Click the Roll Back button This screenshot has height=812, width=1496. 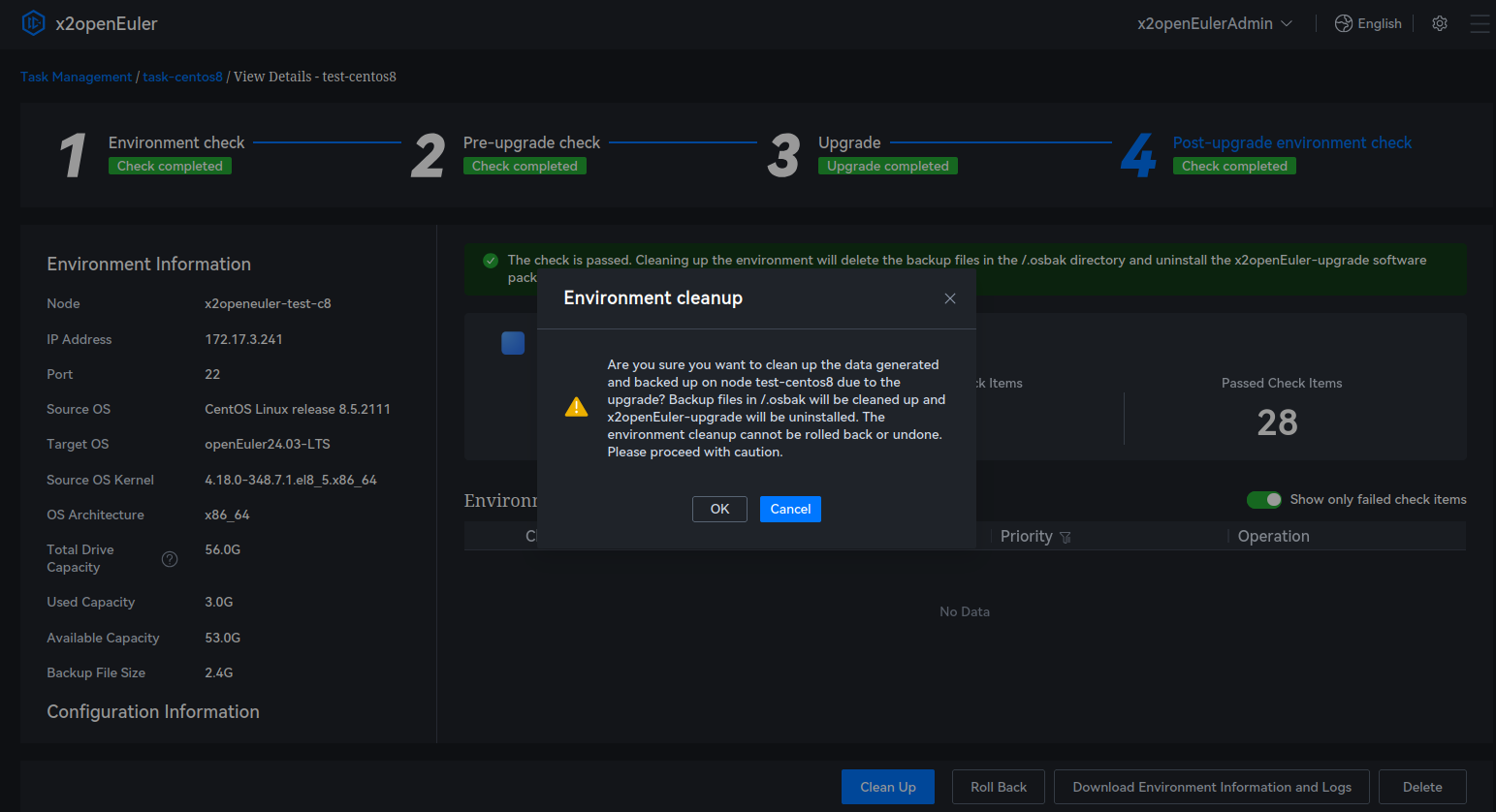point(998,787)
